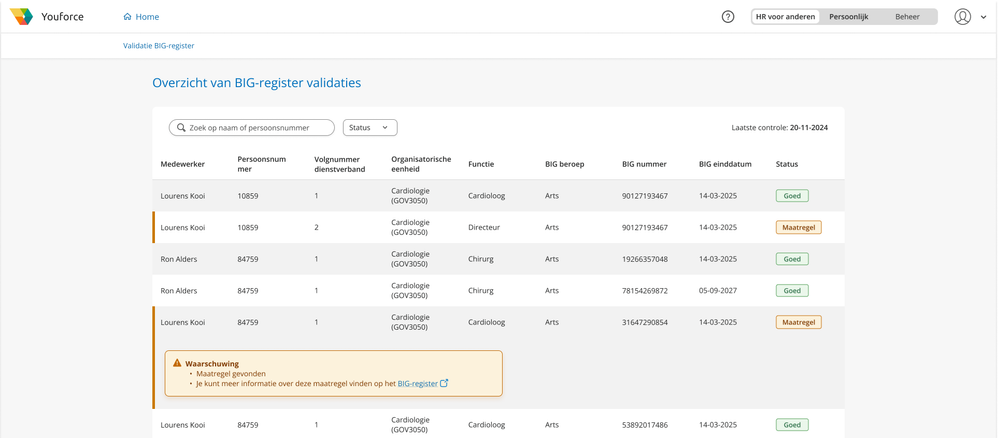
Task: Switch to HR voor anderen mode
Action: click(x=785, y=17)
